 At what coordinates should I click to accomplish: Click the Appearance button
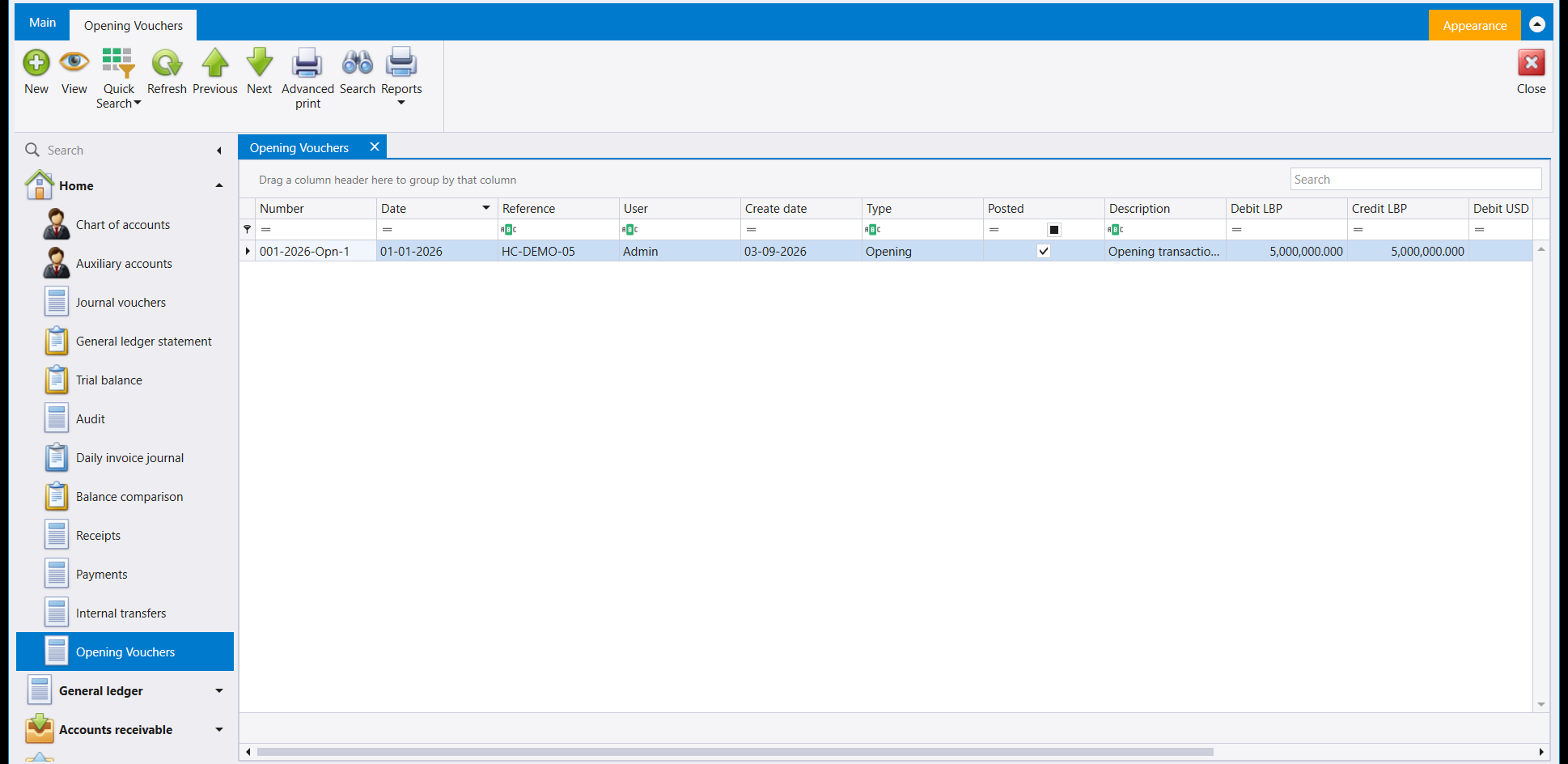tap(1474, 25)
